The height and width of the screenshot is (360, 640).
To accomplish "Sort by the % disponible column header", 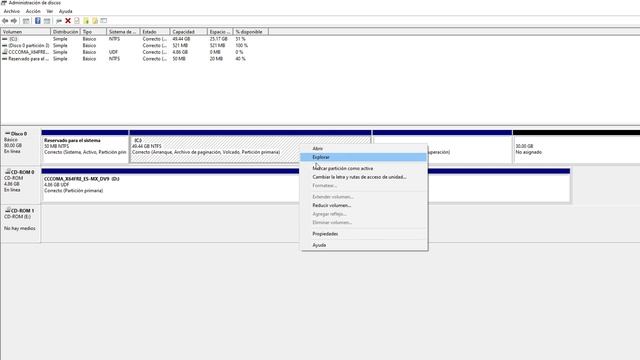I will [251, 32].
